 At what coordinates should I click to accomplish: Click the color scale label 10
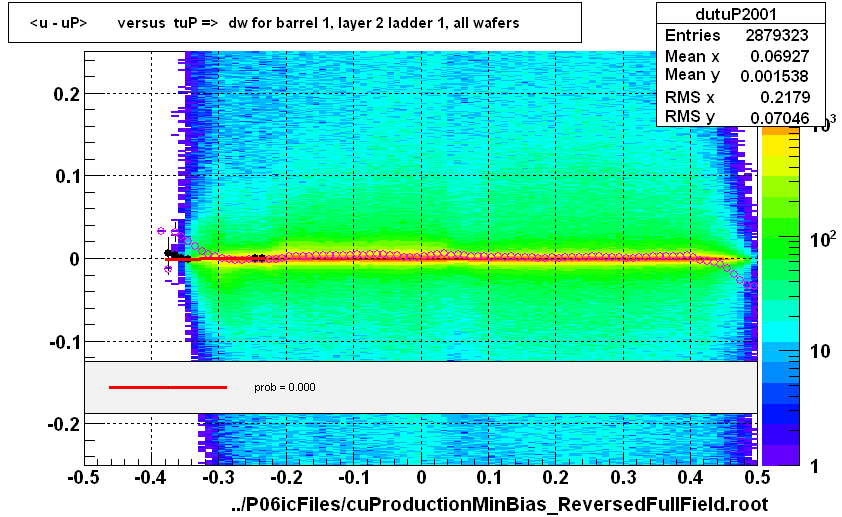click(820, 352)
